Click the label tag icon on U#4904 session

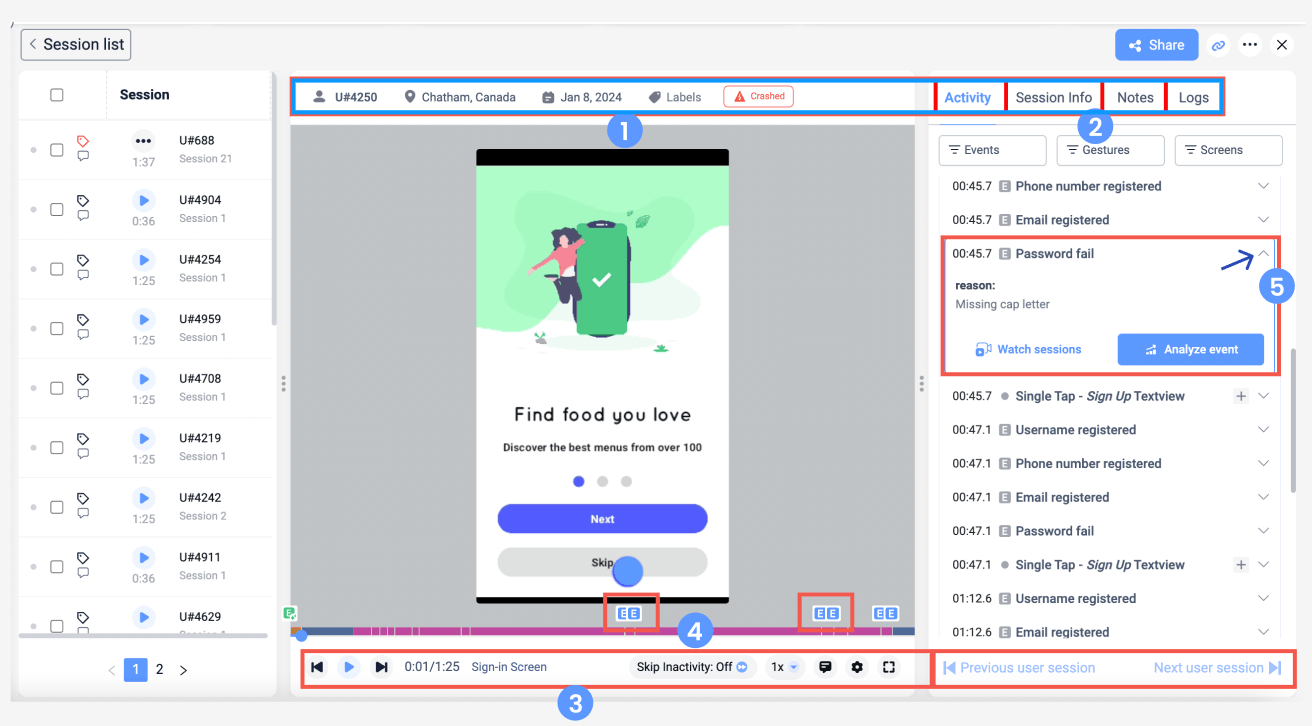(83, 200)
